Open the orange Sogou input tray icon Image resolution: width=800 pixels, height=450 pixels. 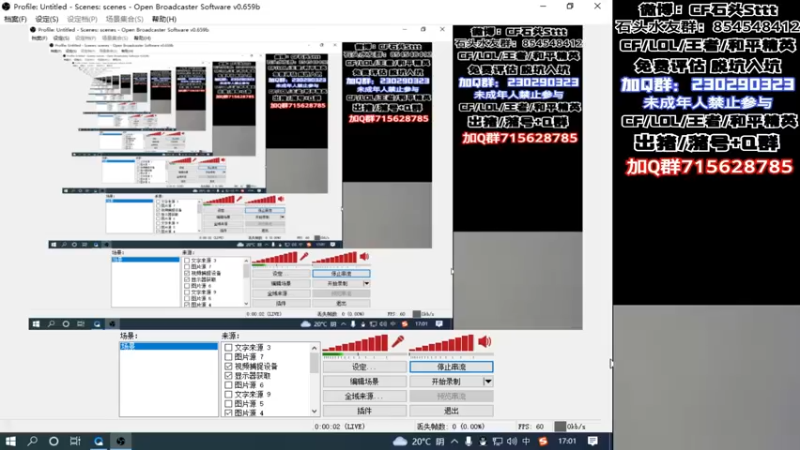pos(543,441)
